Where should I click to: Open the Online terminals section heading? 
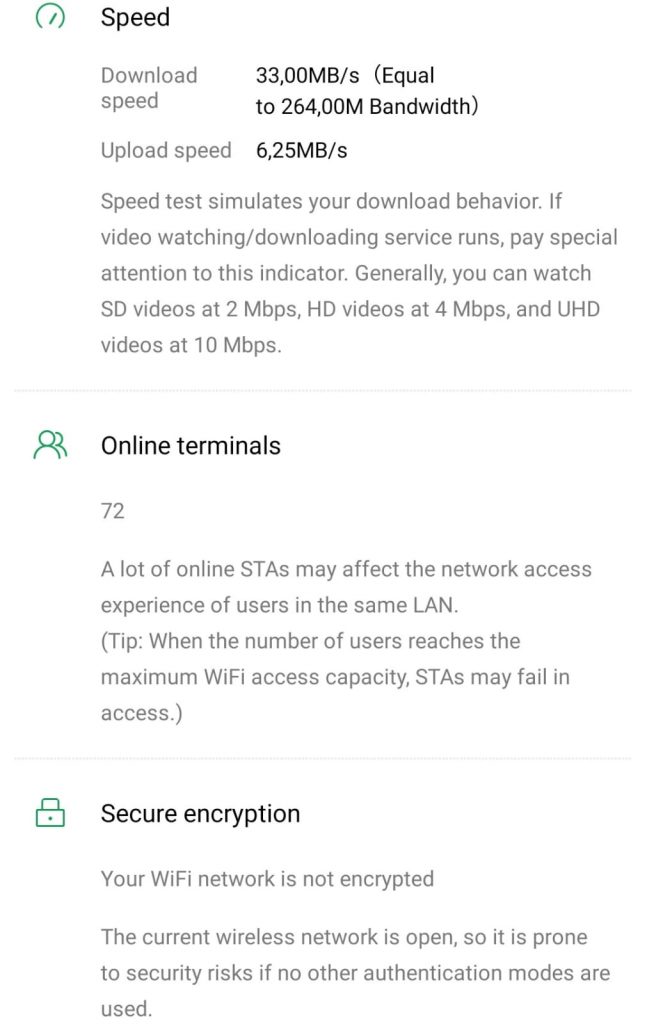point(190,445)
